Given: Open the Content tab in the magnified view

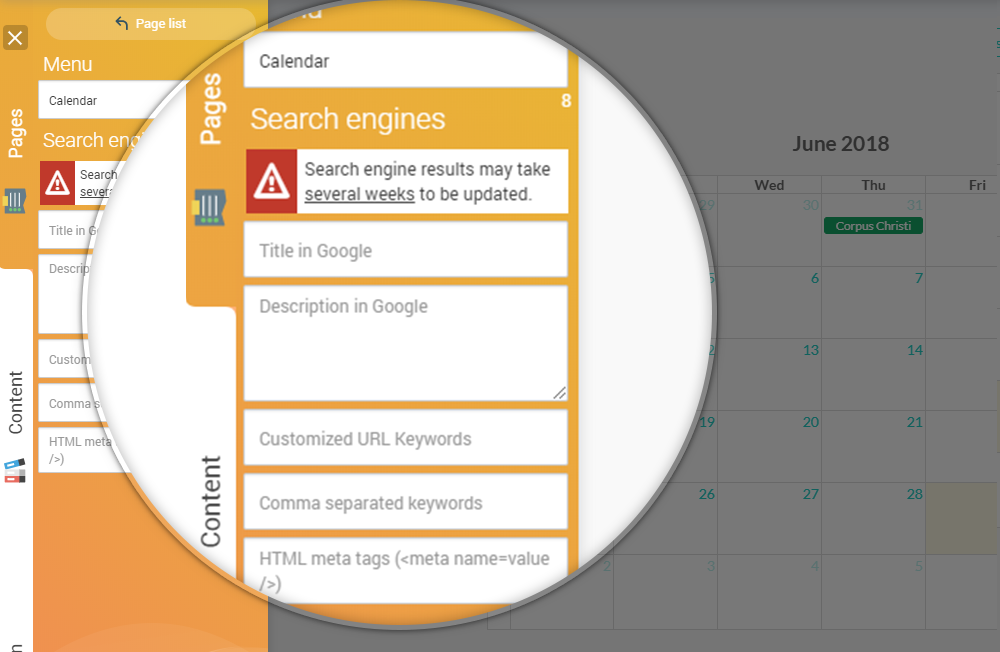Looking at the screenshot, I should point(211,501).
